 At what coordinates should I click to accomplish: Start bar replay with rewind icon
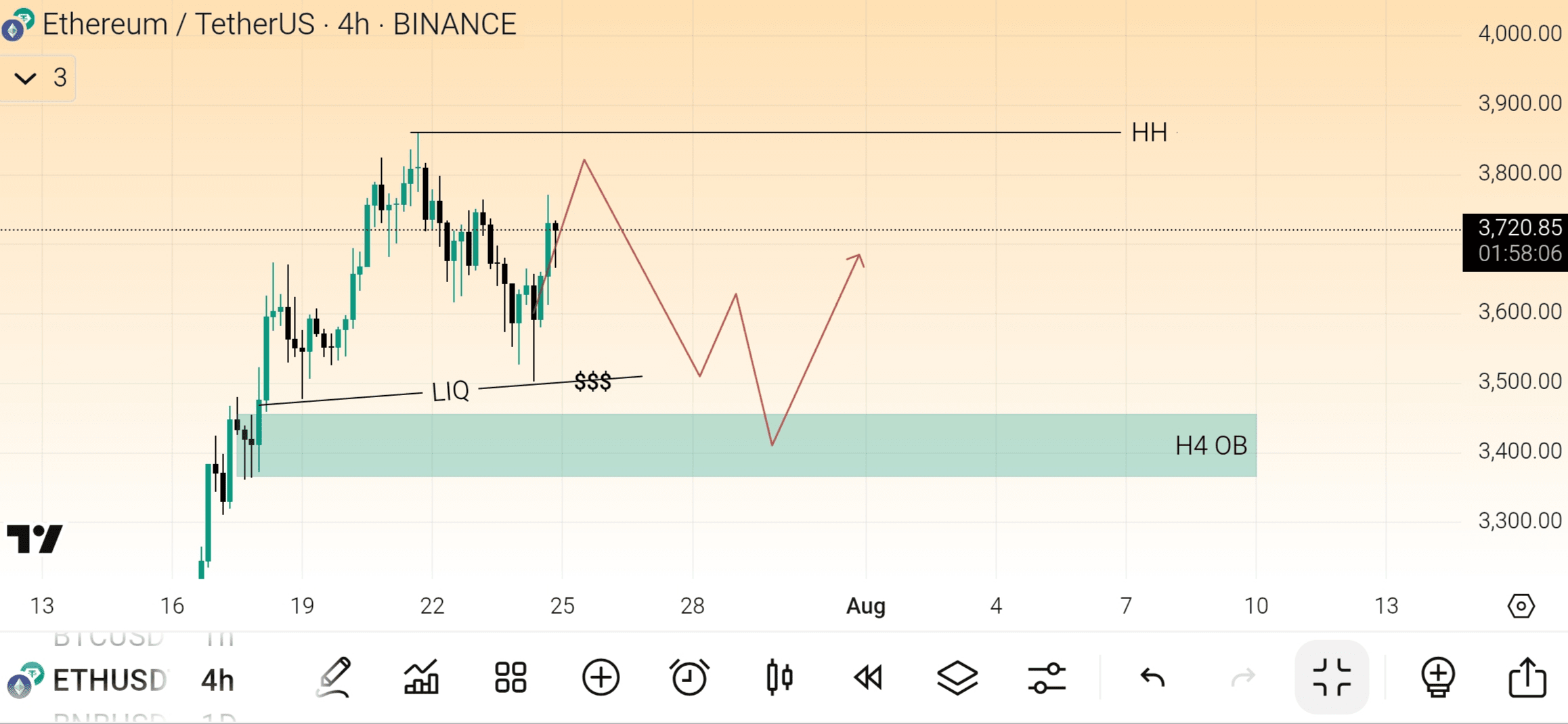pyautogui.click(x=868, y=677)
